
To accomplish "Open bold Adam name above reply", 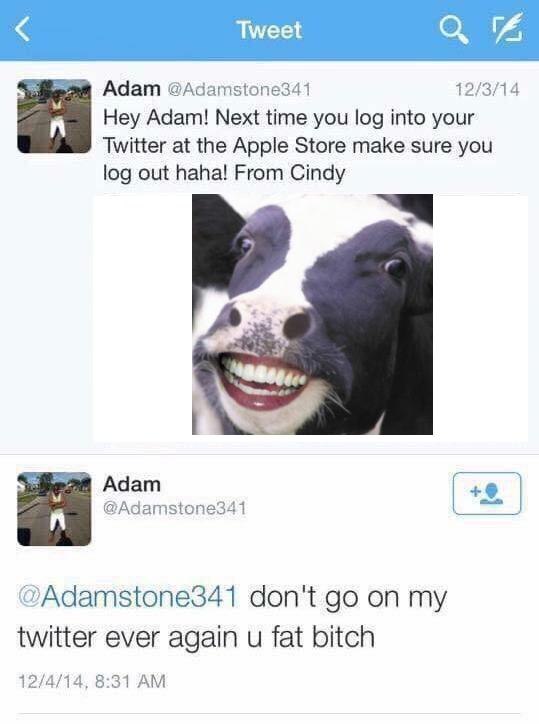I will [132, 484].
